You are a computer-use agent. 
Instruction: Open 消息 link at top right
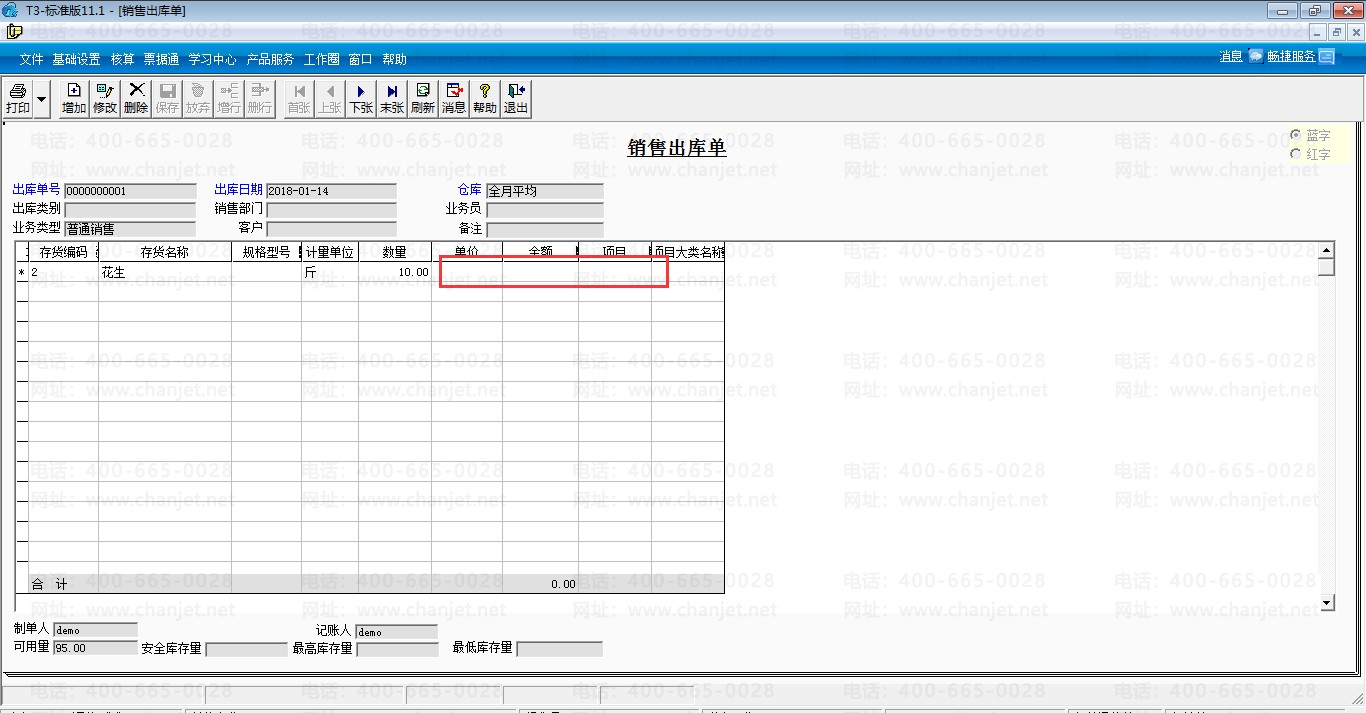[1231, 56]
